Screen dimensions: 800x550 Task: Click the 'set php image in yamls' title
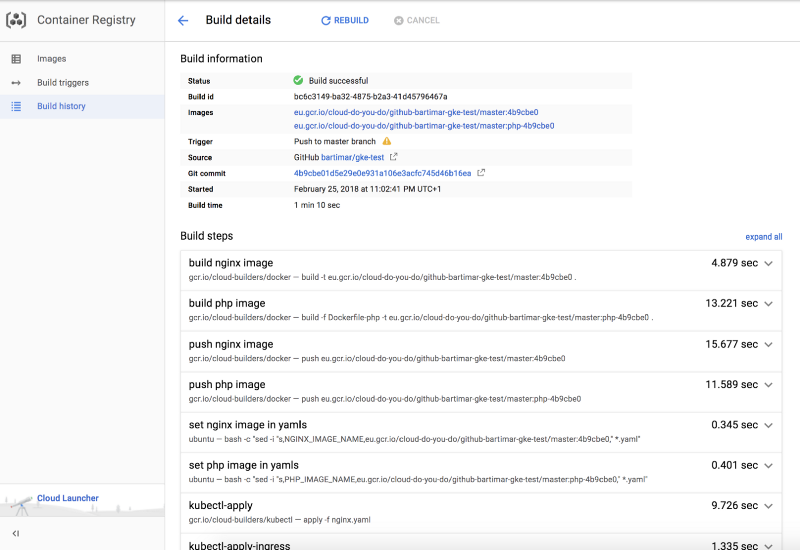point(243,465)
